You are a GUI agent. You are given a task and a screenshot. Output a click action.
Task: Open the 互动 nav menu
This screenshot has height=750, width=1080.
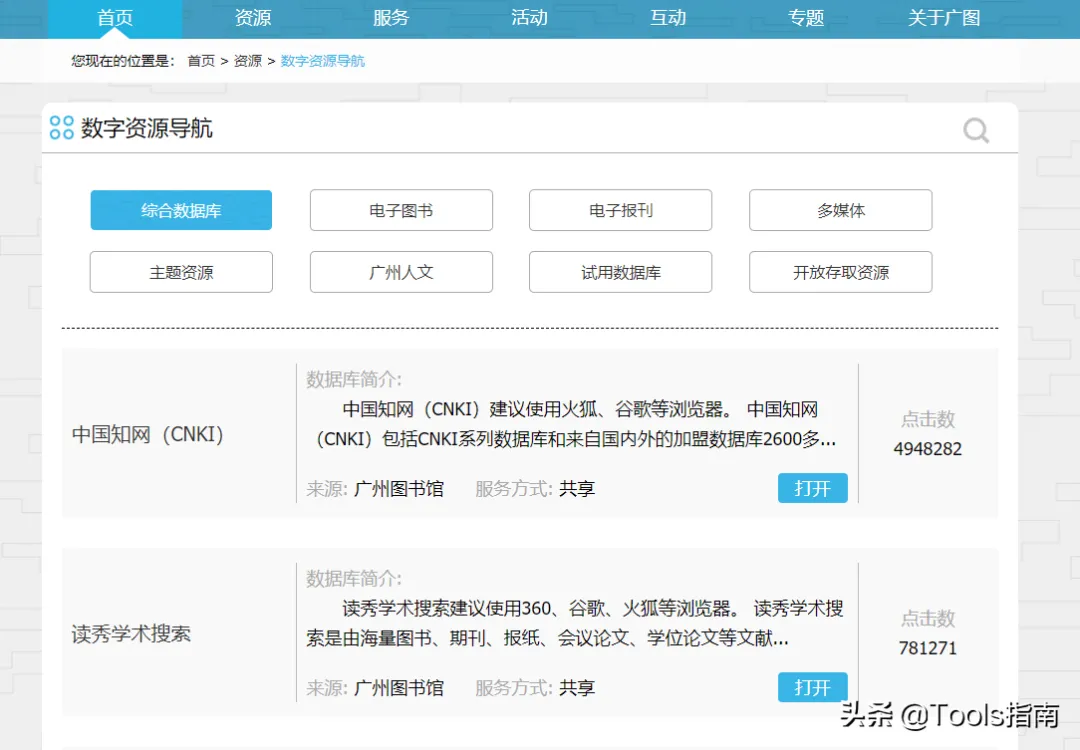coord(667,18)
